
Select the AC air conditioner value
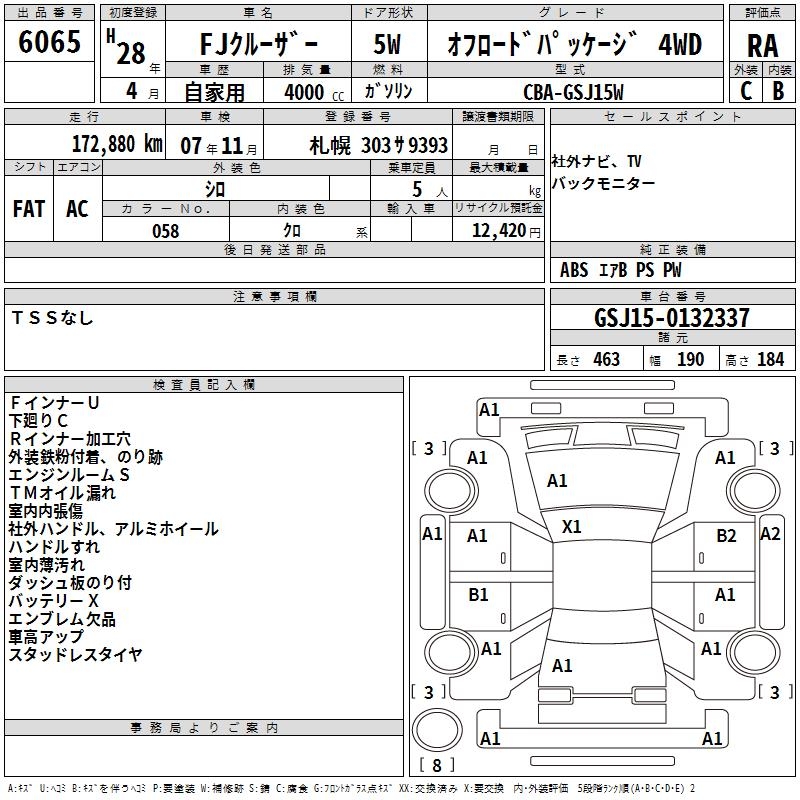[77, 208]
